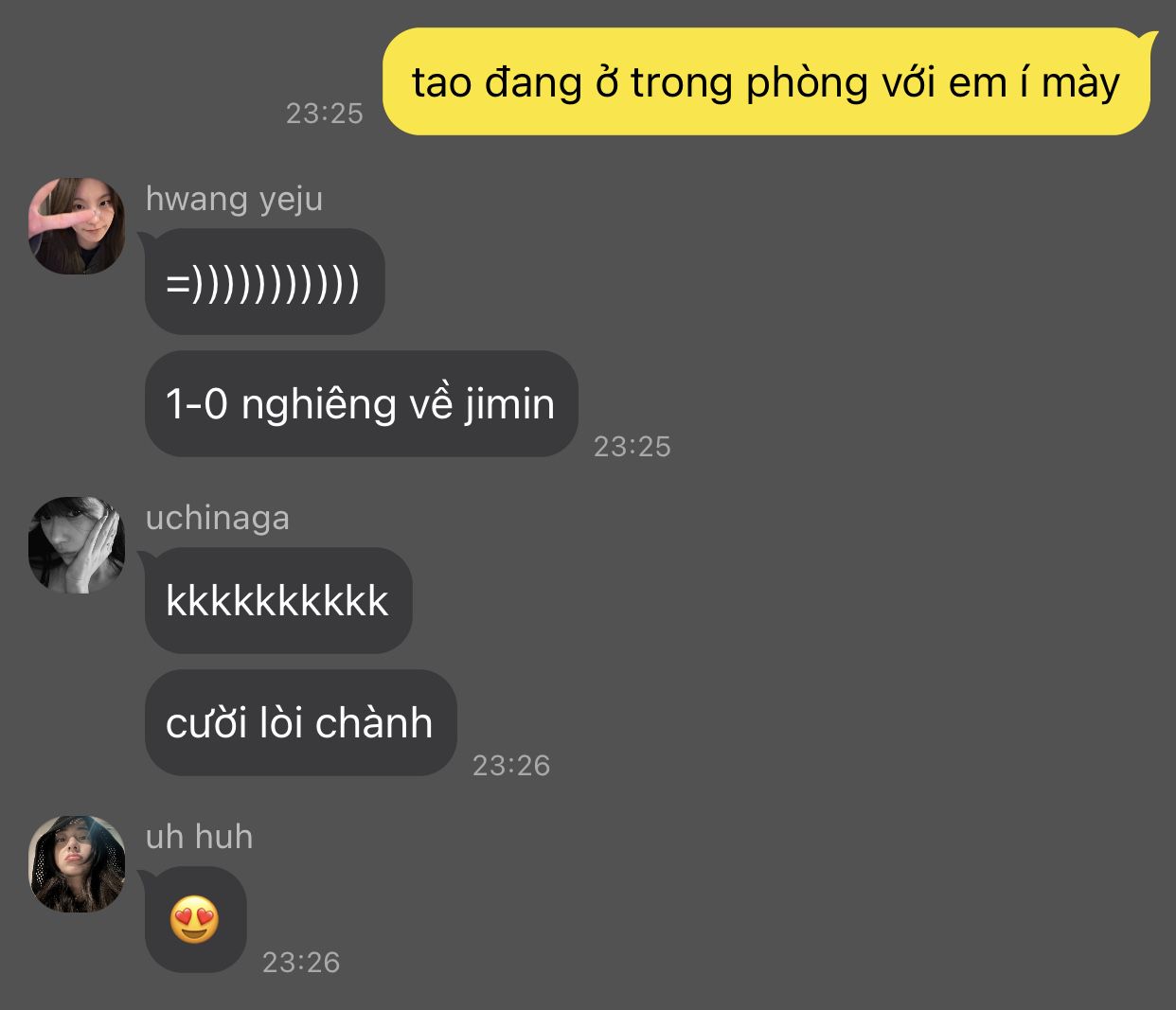Click the sender name 'uchinaga'
Screen dimensions: 1176x1010
point(218,518)
